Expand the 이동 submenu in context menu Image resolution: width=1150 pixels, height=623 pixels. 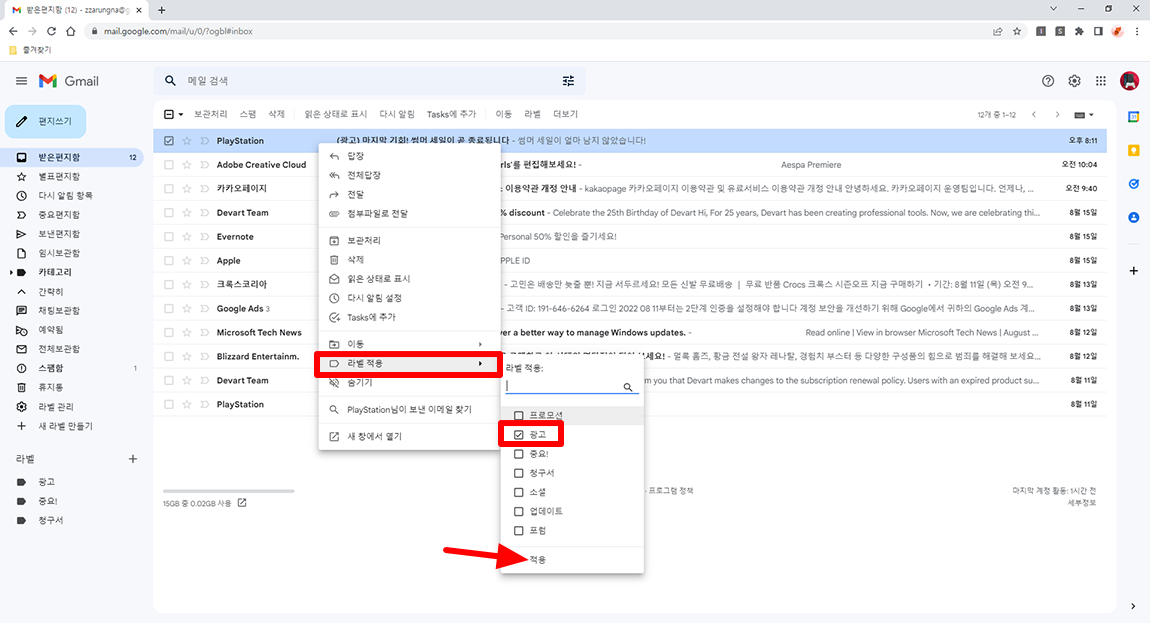(407, 344)
